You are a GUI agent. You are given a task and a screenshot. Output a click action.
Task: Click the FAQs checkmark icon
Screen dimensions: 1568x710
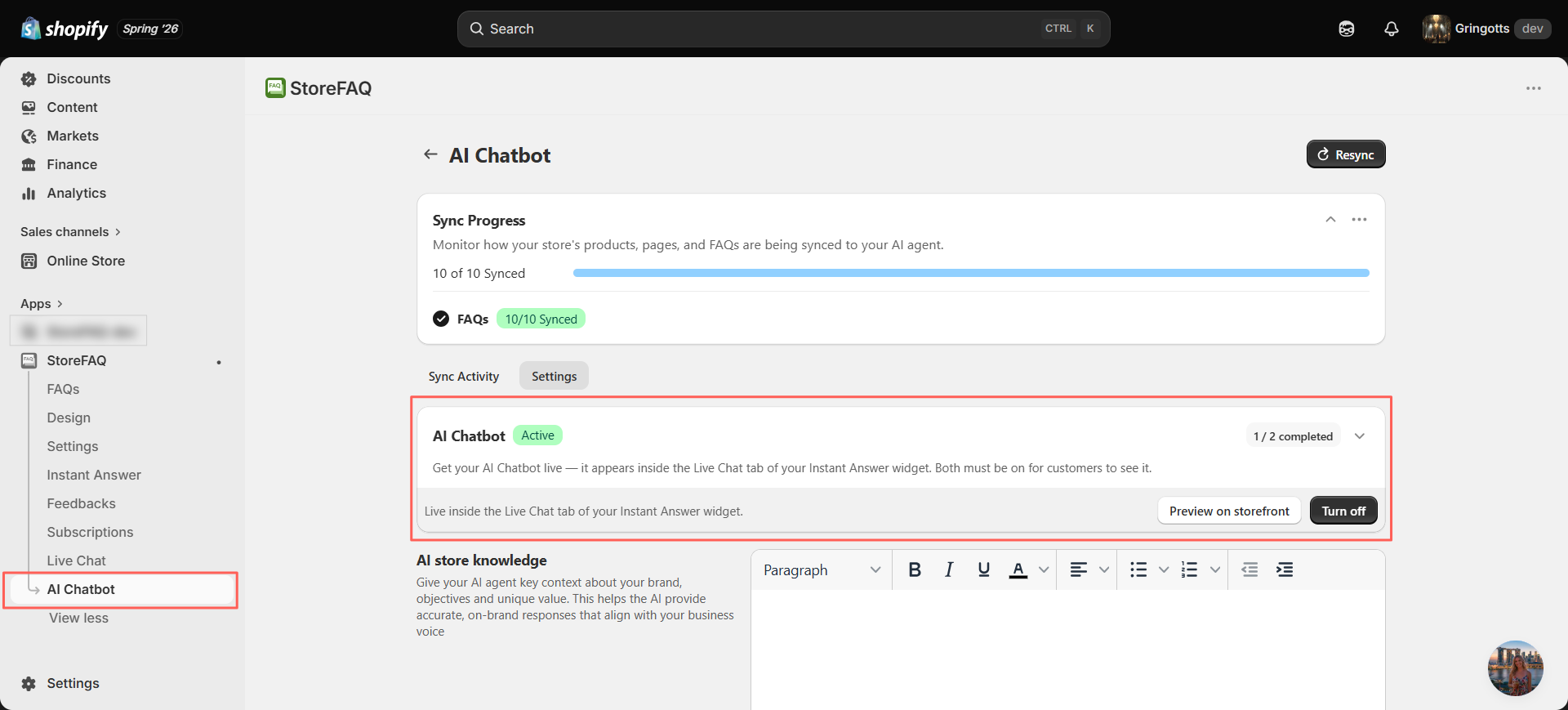point(441,319)
